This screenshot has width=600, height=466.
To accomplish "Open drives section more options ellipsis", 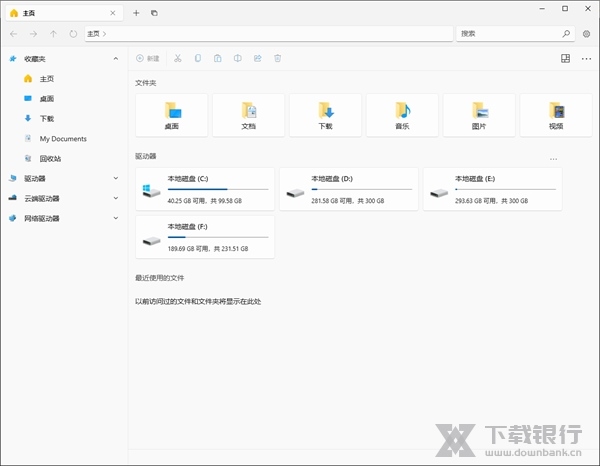I will pos(553,159).
